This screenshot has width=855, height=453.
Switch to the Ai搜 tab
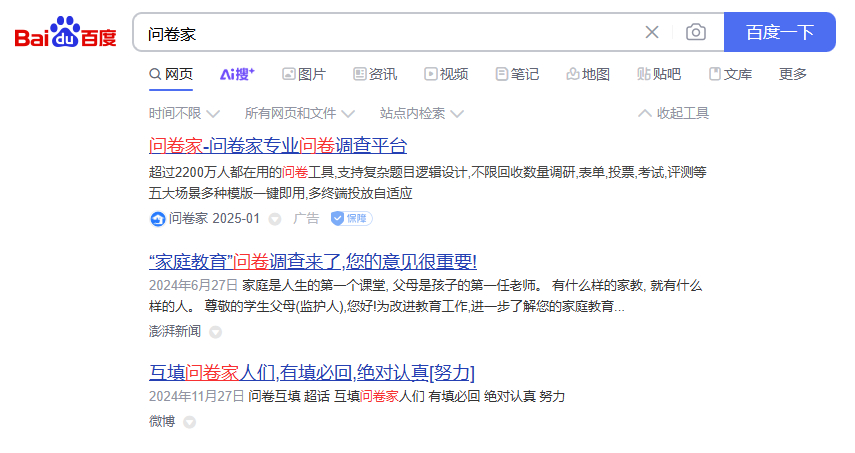click(x=237, y=74)
